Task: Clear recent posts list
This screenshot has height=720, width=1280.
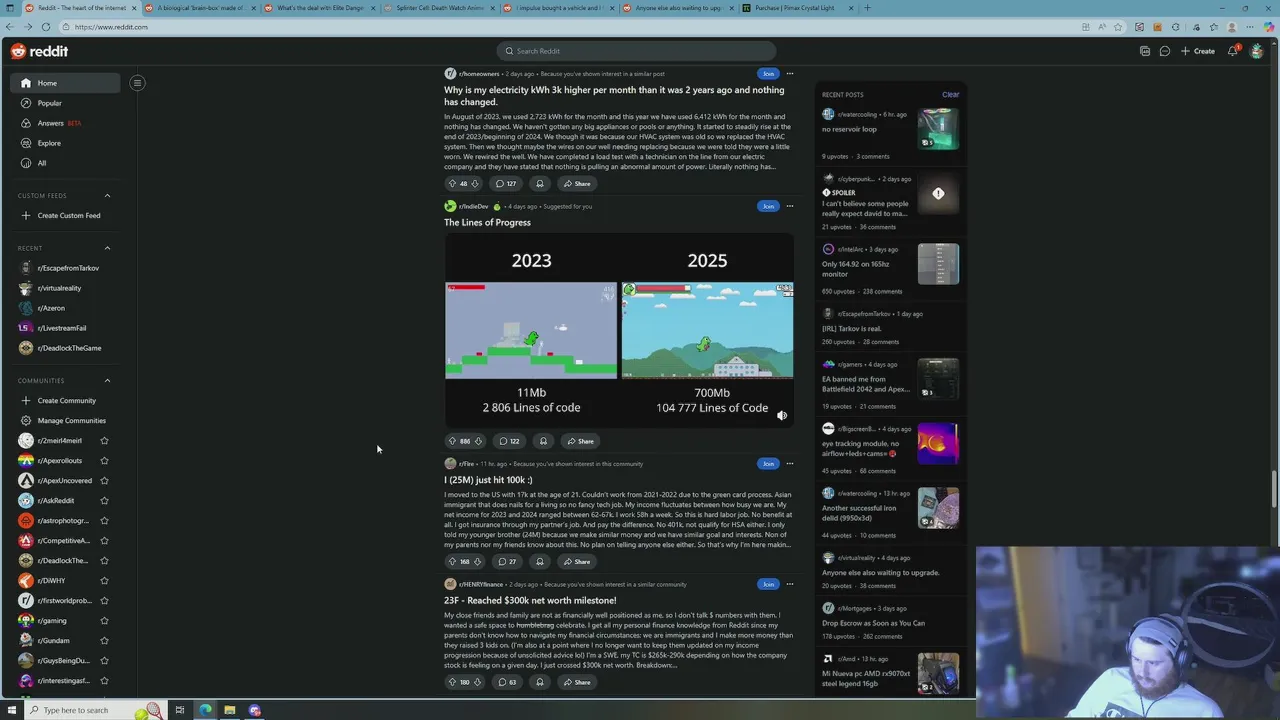Action: pyautogui.click(x=950, y=94)
